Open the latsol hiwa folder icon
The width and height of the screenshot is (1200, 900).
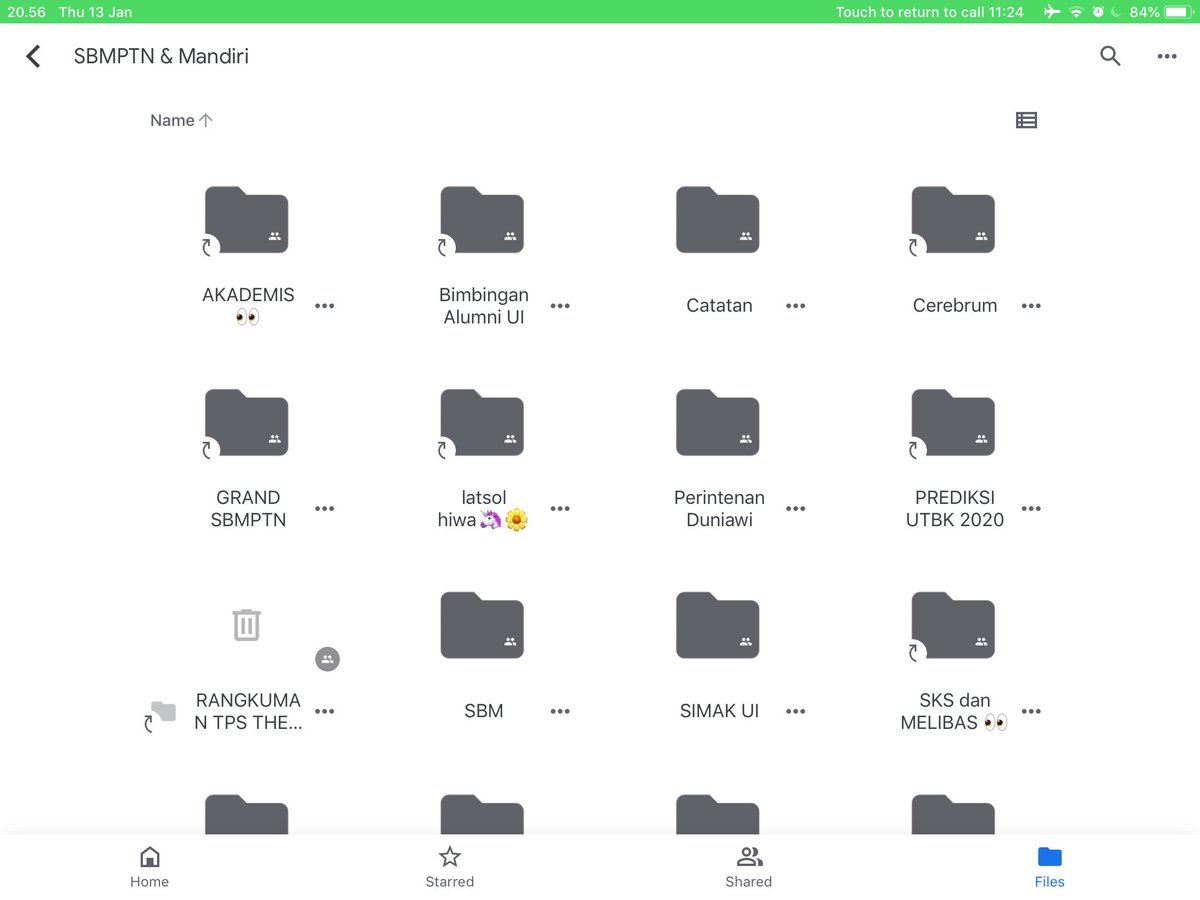482,422
